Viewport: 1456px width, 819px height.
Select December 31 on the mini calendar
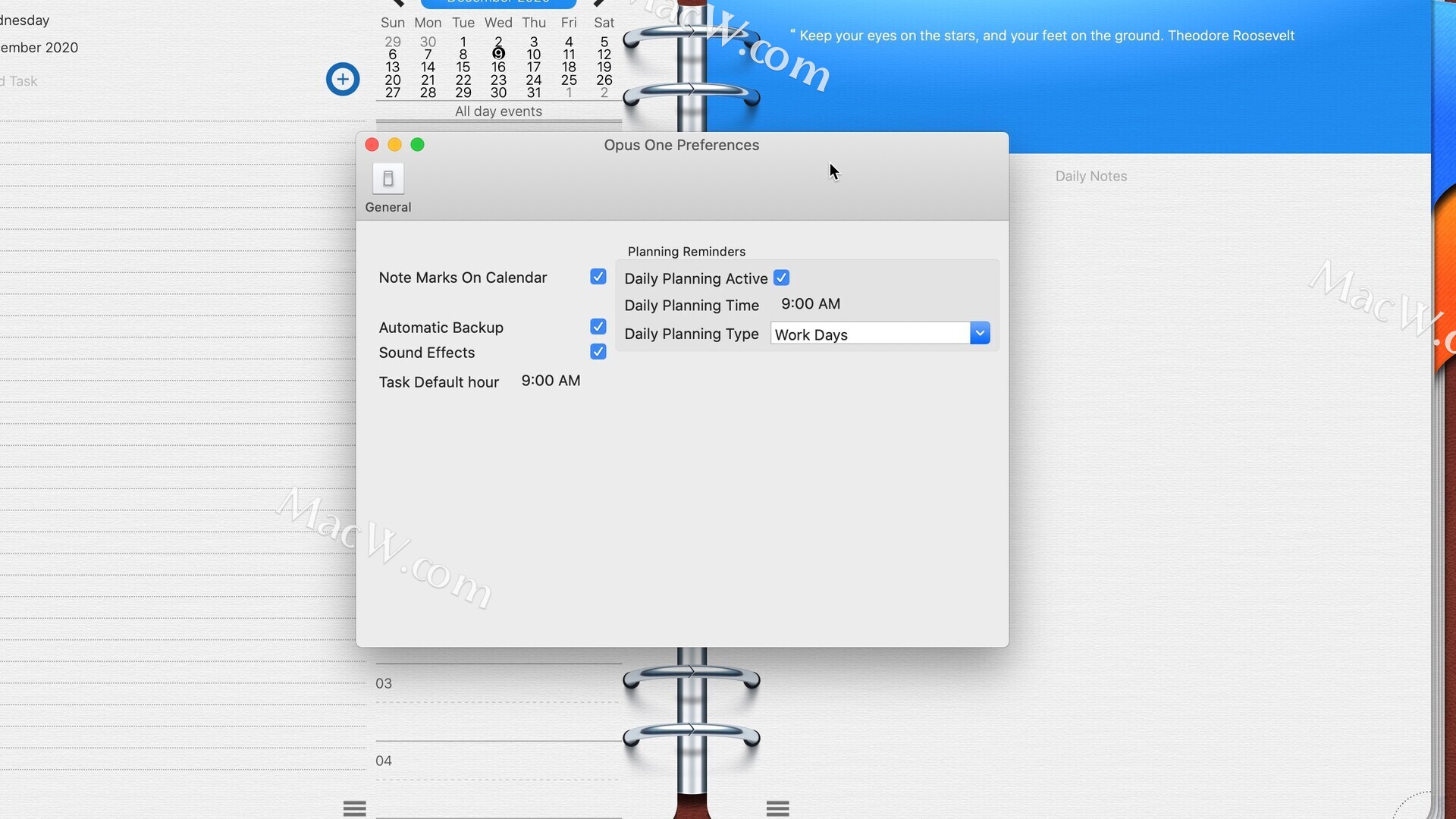point(534,93)
